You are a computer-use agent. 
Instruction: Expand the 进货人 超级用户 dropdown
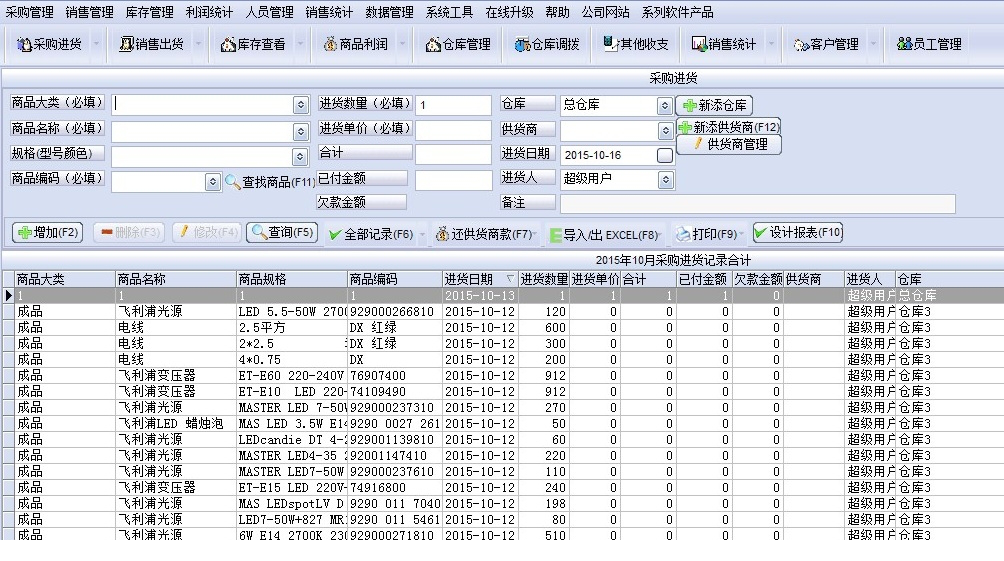(x=665, y=180)
